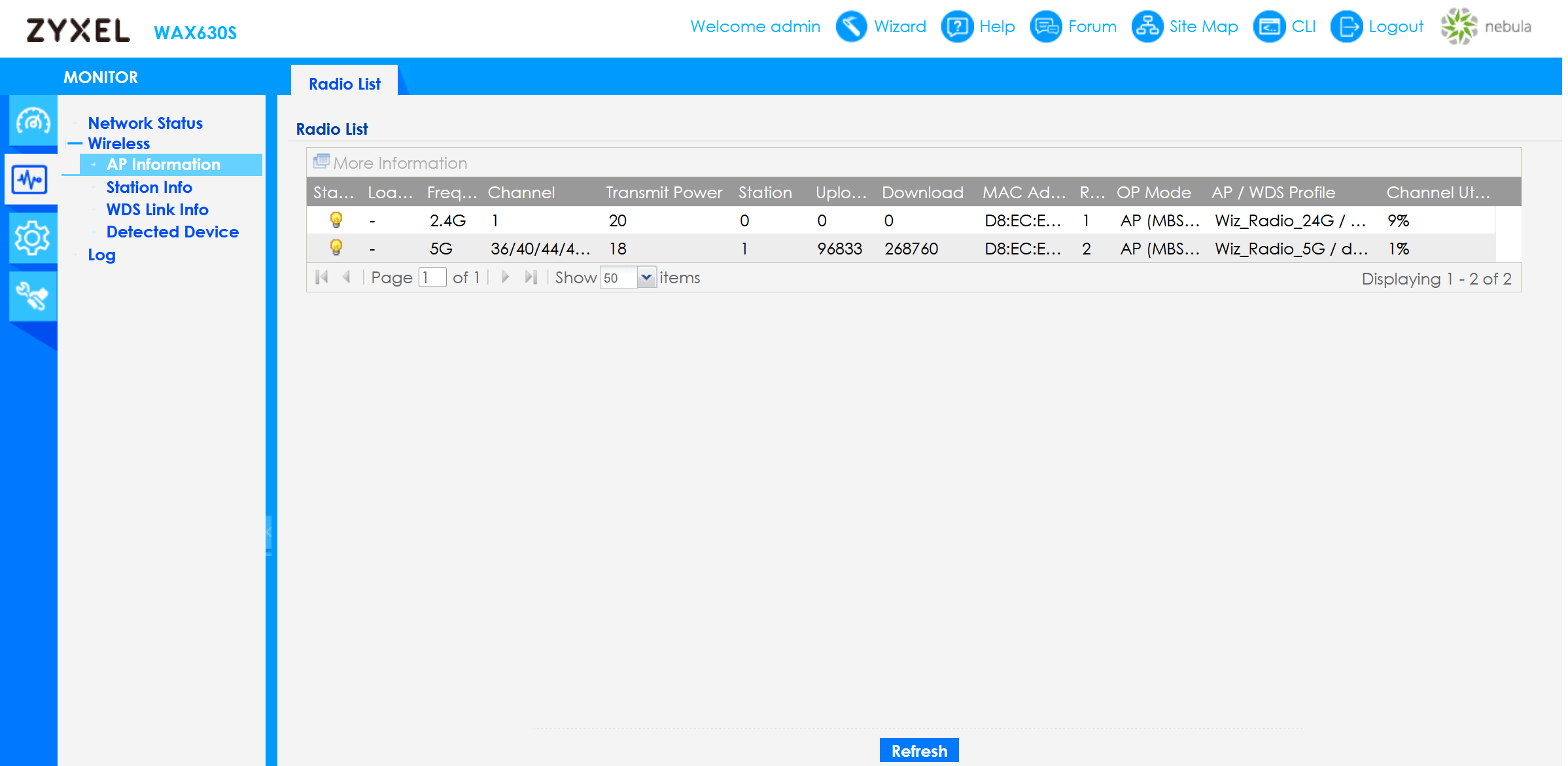Open Station Info menu item
Image resolution: width=1568 pixels, height=766 pixels.
tap(149, 188)
